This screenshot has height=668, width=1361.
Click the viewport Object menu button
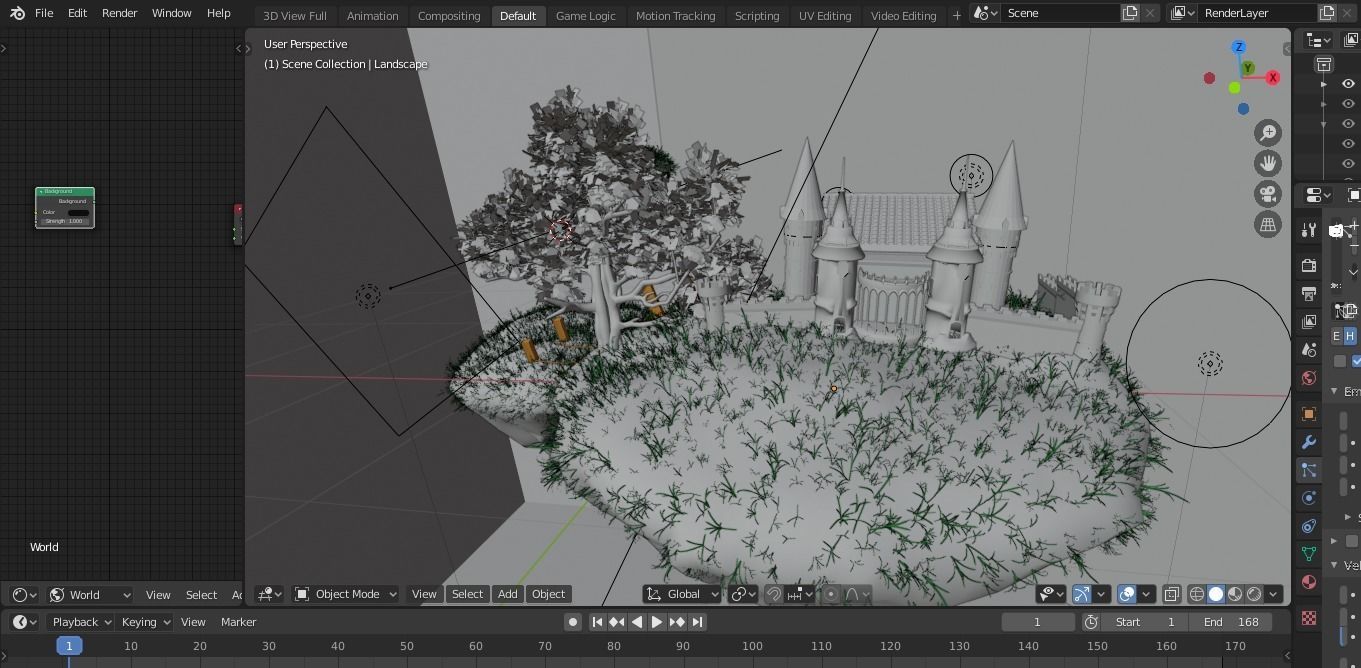pyautogui.click(x=548, y=594)
